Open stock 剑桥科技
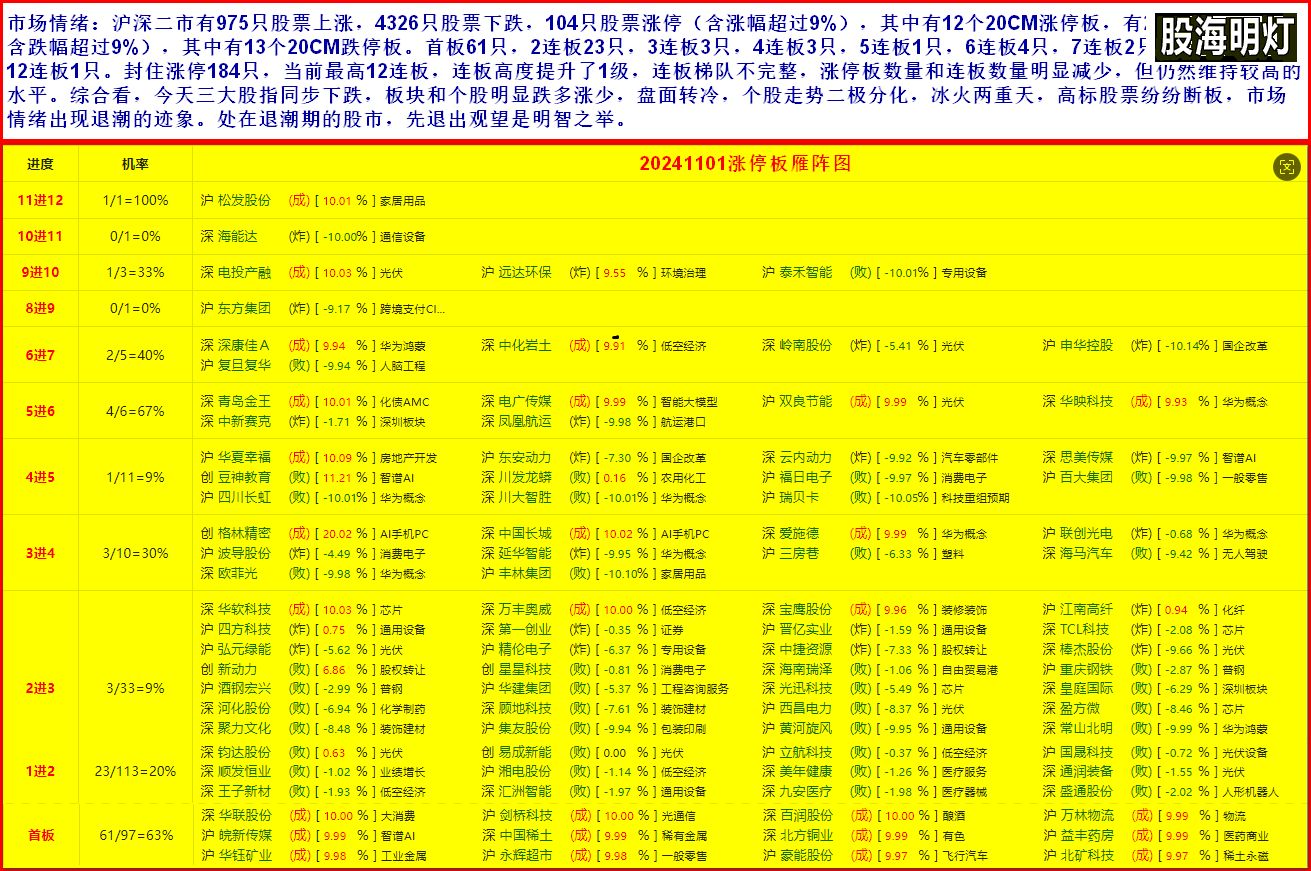 click(525, 815)
